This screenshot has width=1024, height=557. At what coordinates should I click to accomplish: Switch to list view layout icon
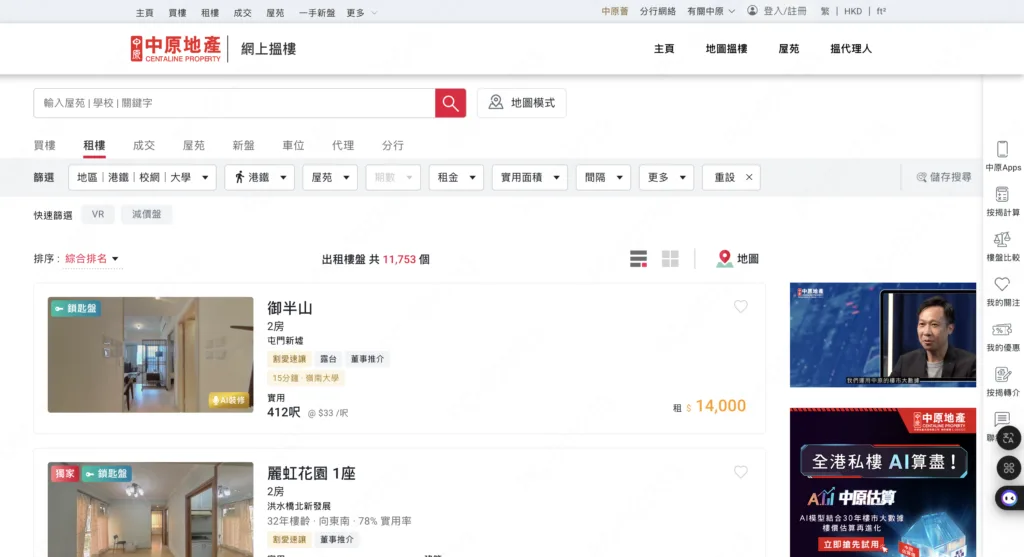638,259
